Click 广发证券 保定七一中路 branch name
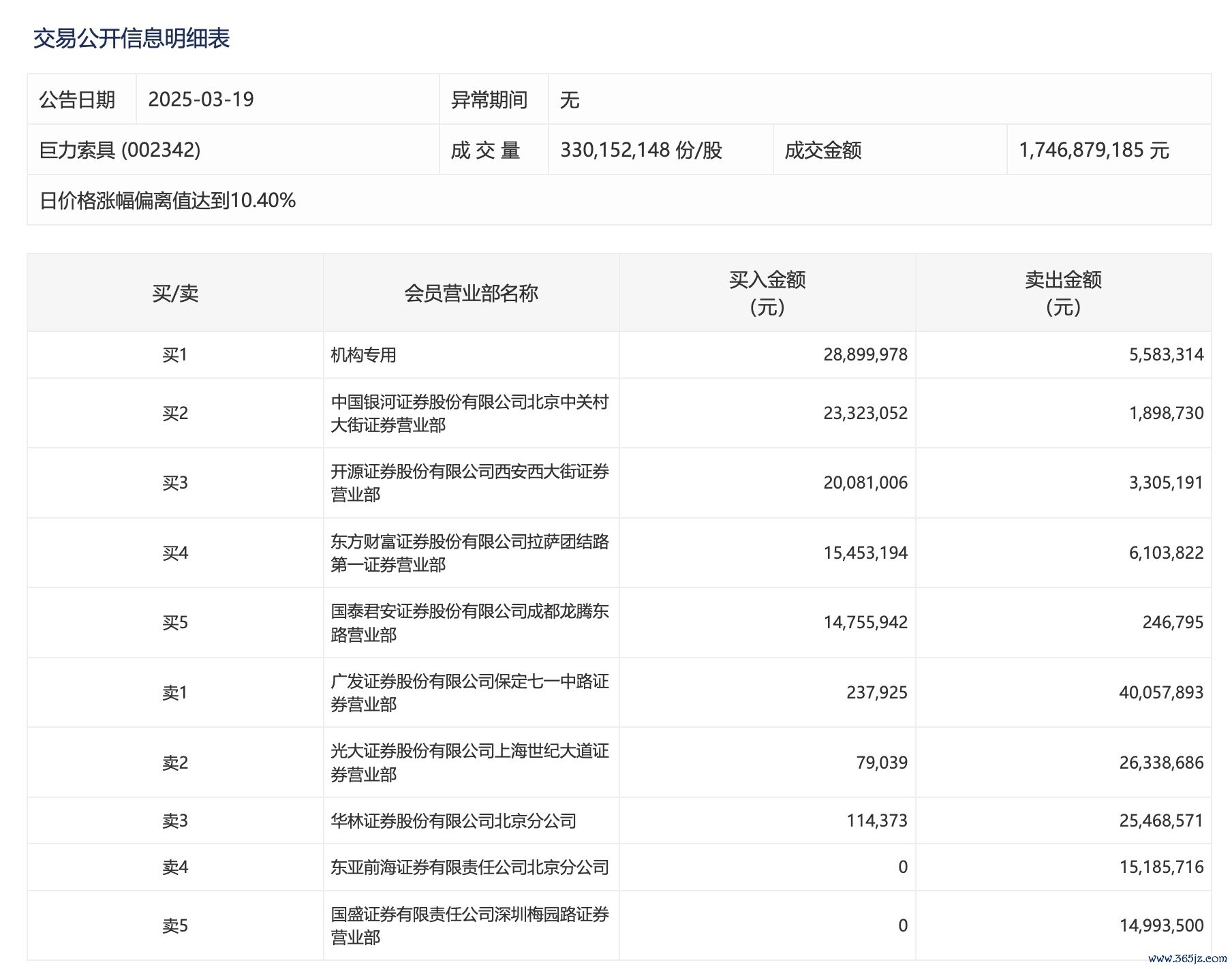Image resolution: width=1232 pixels, height=969 pixels. [469, 693]
